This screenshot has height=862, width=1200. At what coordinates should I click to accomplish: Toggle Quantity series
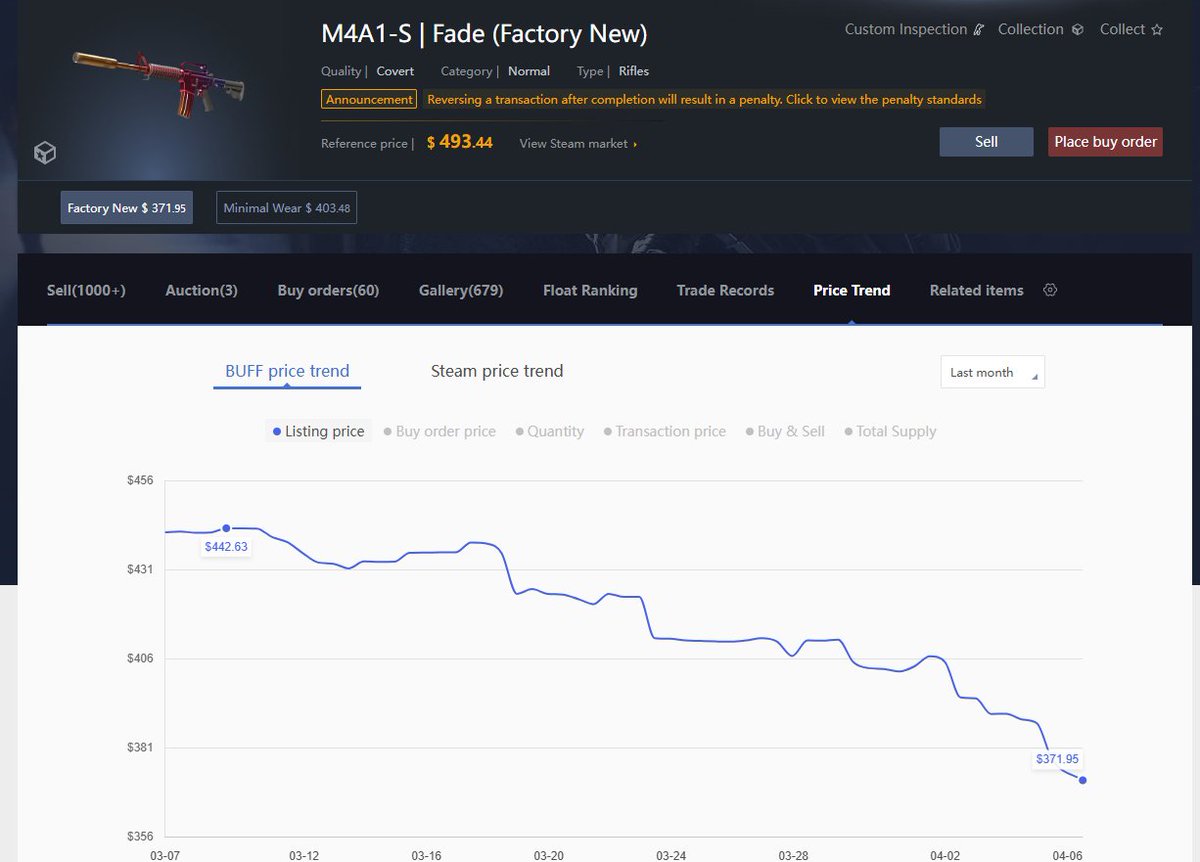point(549,431)
